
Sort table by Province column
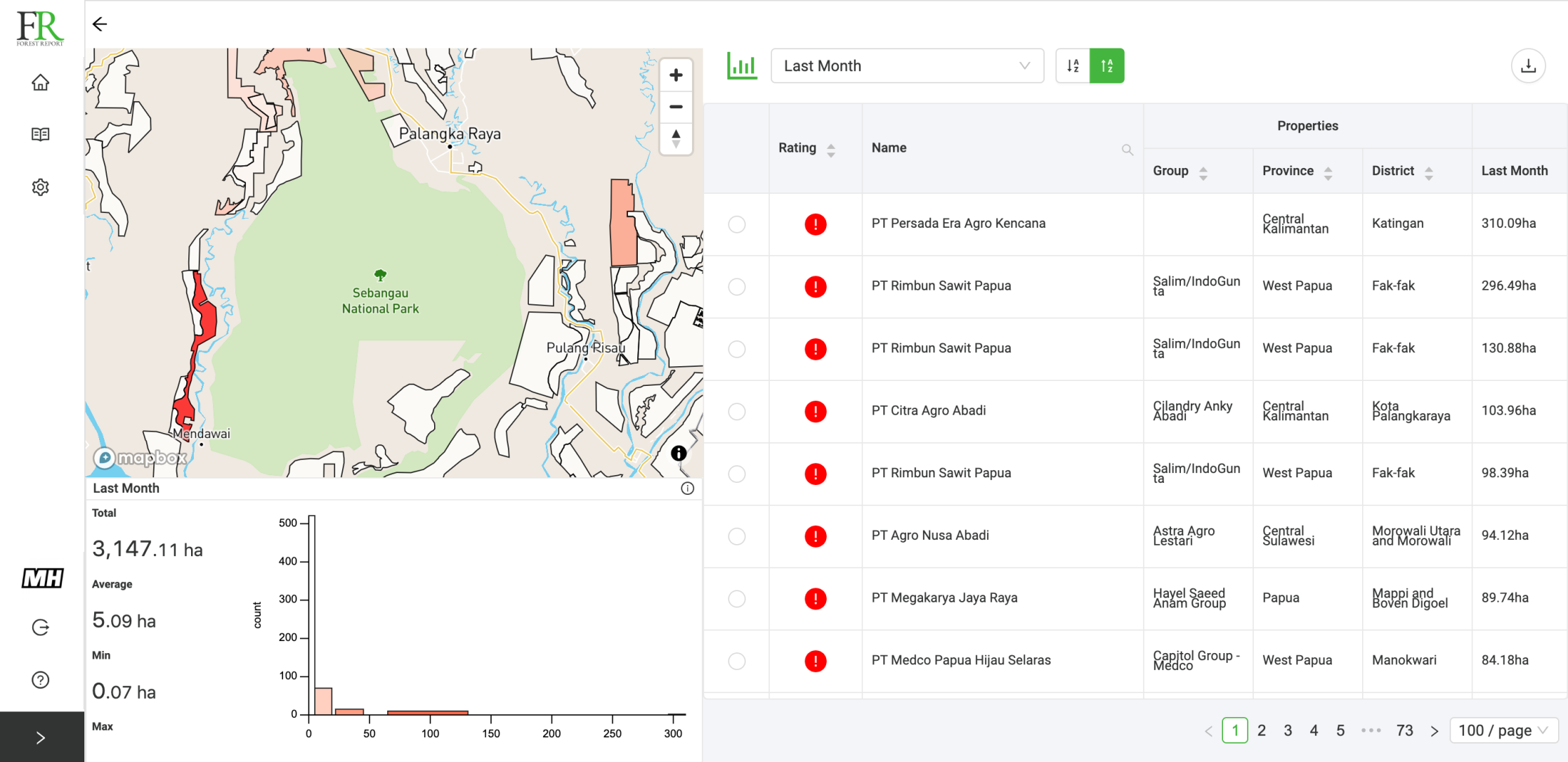pyautogui.click(x=1328, y=170)
